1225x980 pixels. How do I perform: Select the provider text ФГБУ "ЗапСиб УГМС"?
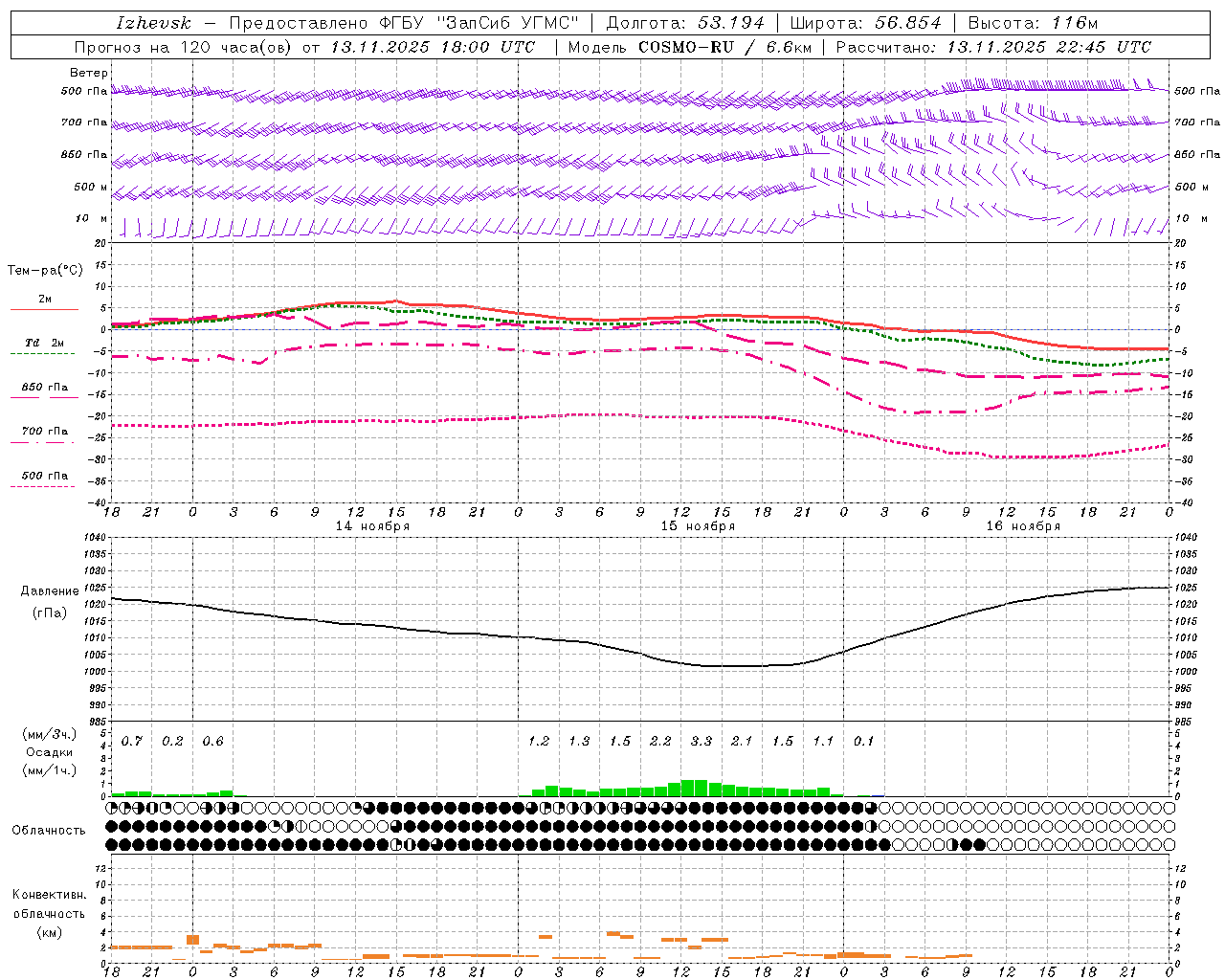tap(480, 23)
